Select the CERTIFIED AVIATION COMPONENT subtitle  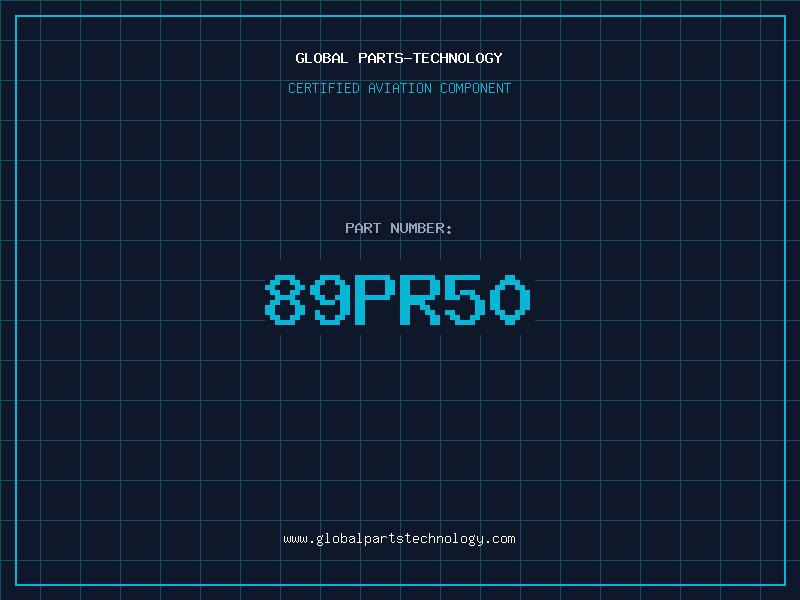(399, 88)
